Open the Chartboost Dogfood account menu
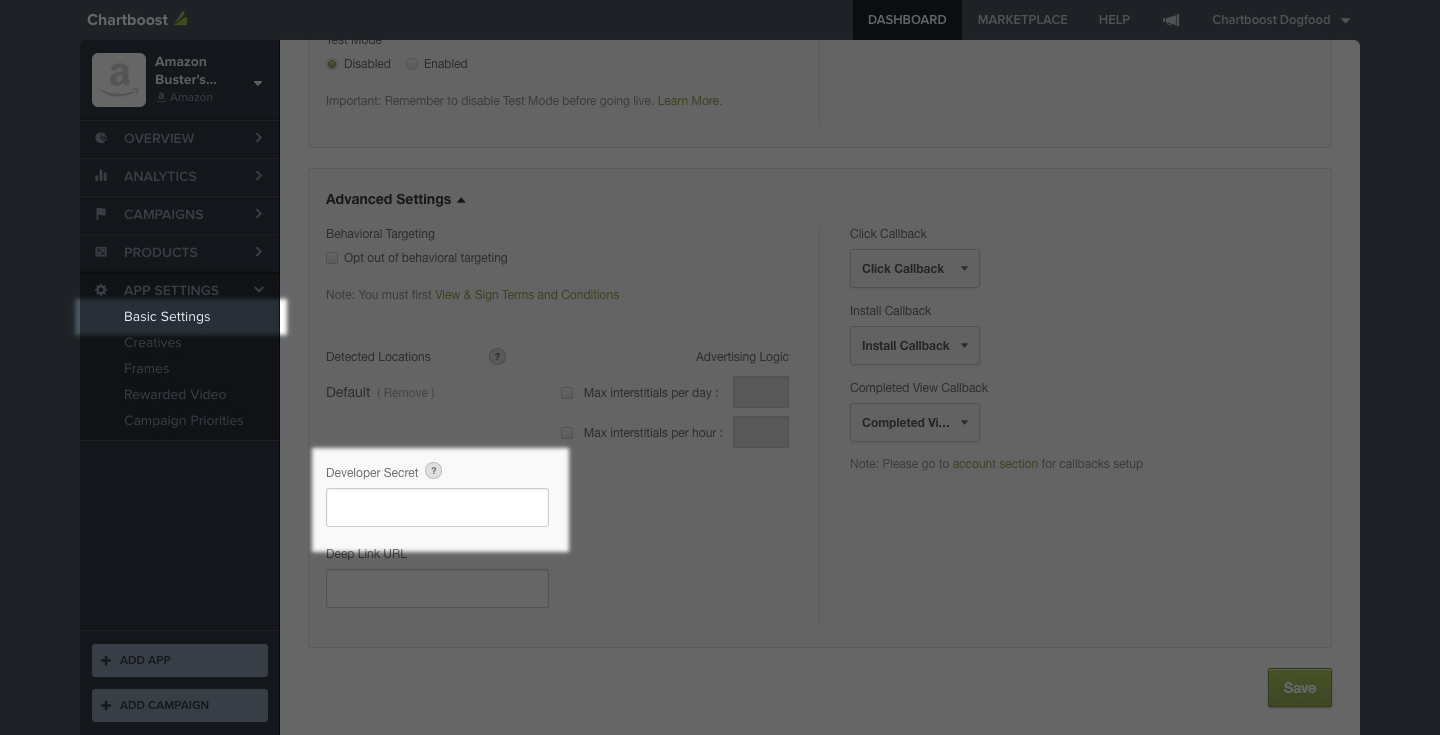The height and width of the screenshot is (735, 1440). (x=1281, y=20)
